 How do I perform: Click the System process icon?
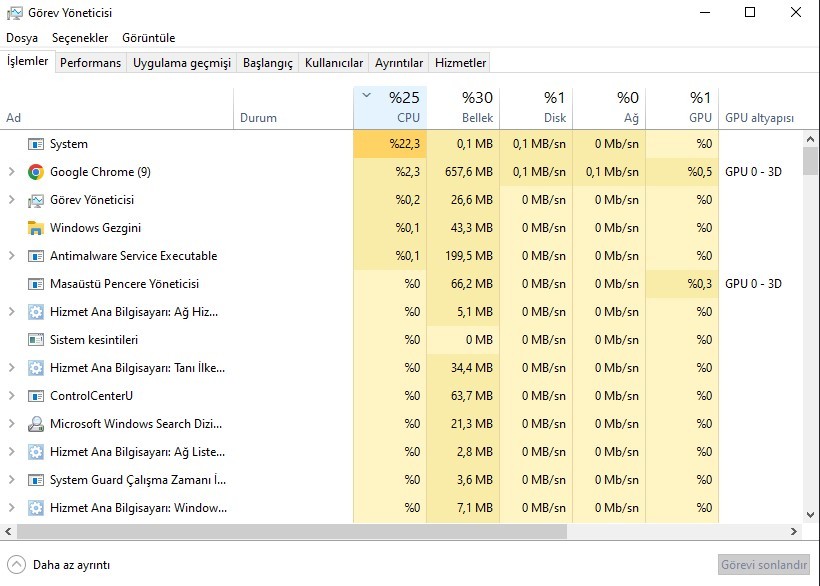pos(36,144)
